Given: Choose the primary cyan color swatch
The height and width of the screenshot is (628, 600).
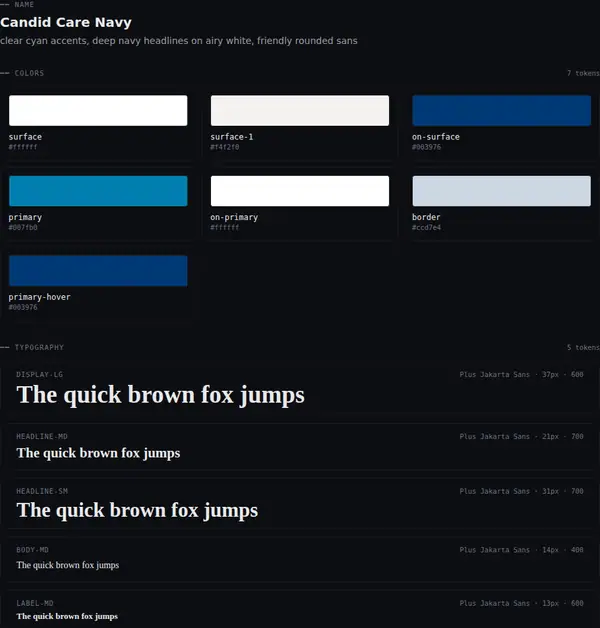Looking at the screenshot, I should [98, 191].
